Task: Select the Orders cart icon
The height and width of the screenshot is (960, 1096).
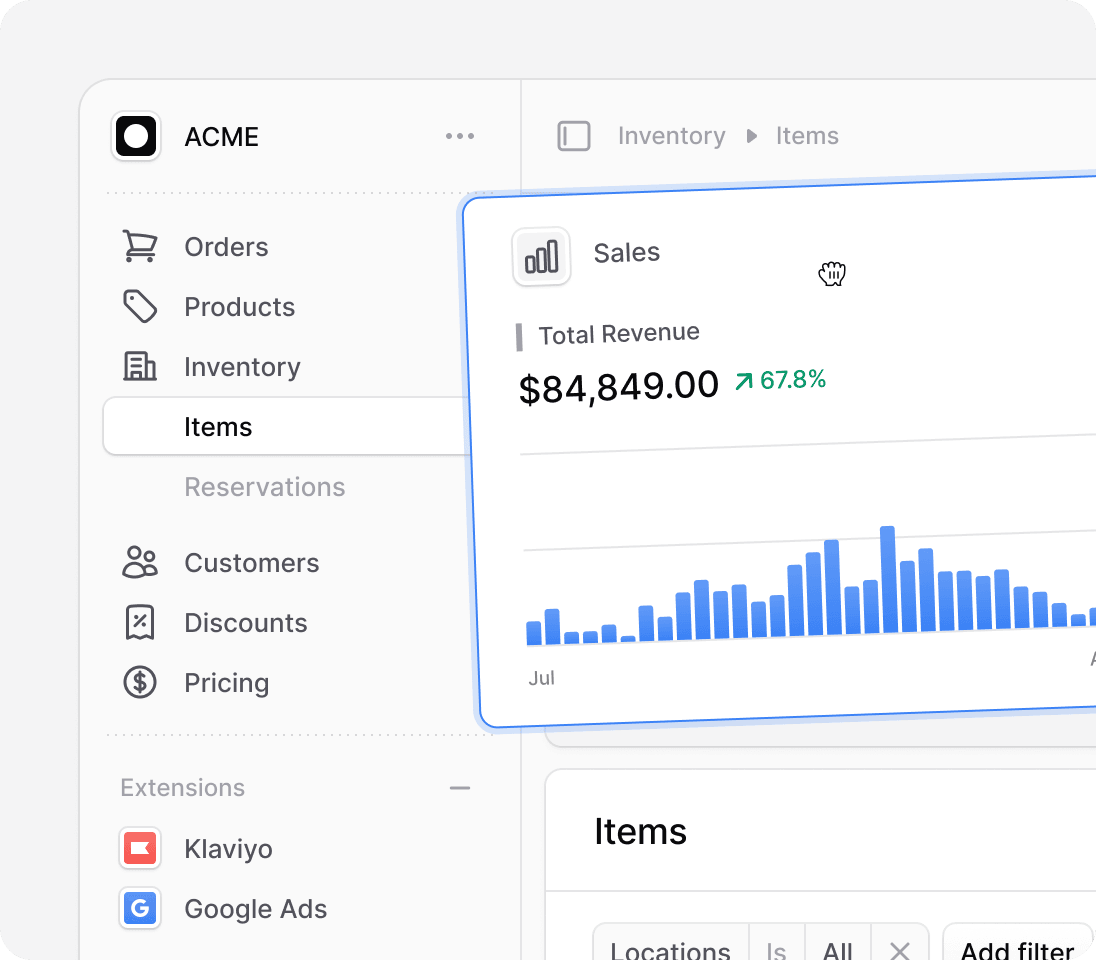Action: pyautogui.click(x=140, y=246)
